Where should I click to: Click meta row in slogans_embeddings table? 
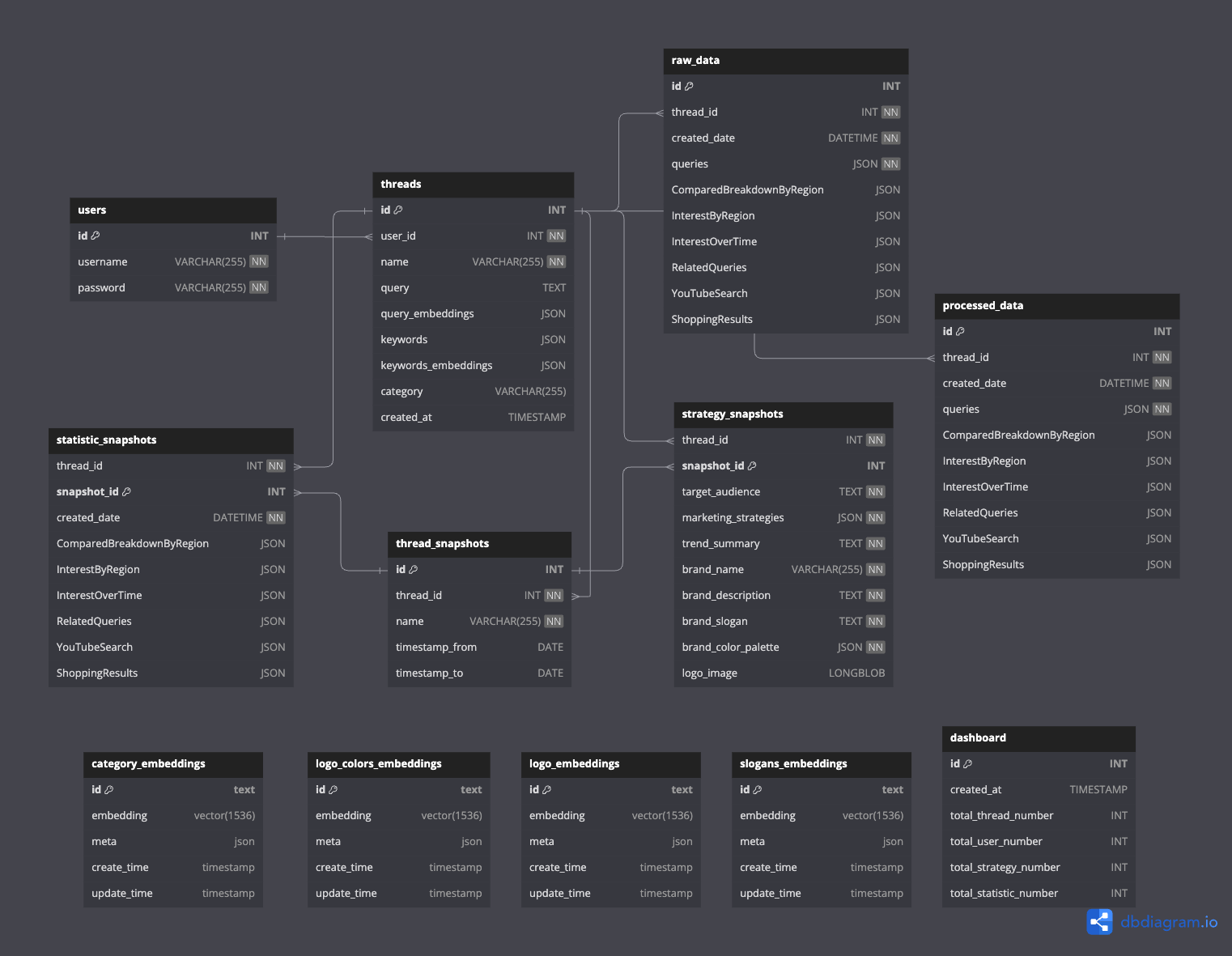coord(822,842)
